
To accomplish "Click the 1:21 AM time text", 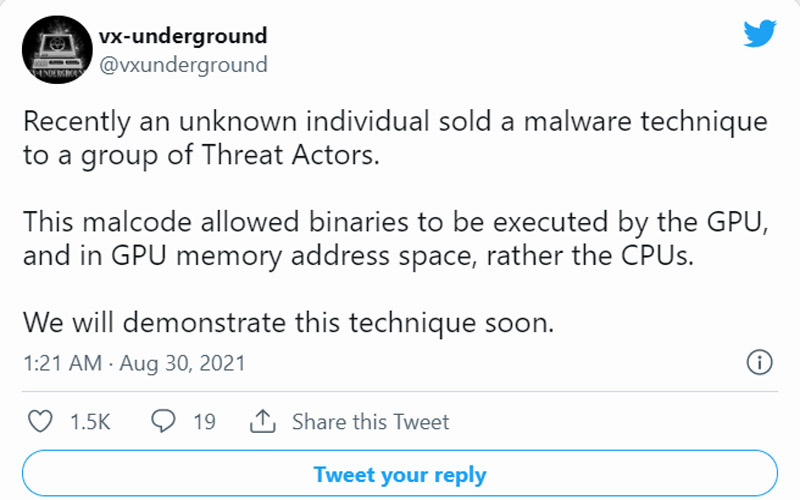I will tap(61, 362).
